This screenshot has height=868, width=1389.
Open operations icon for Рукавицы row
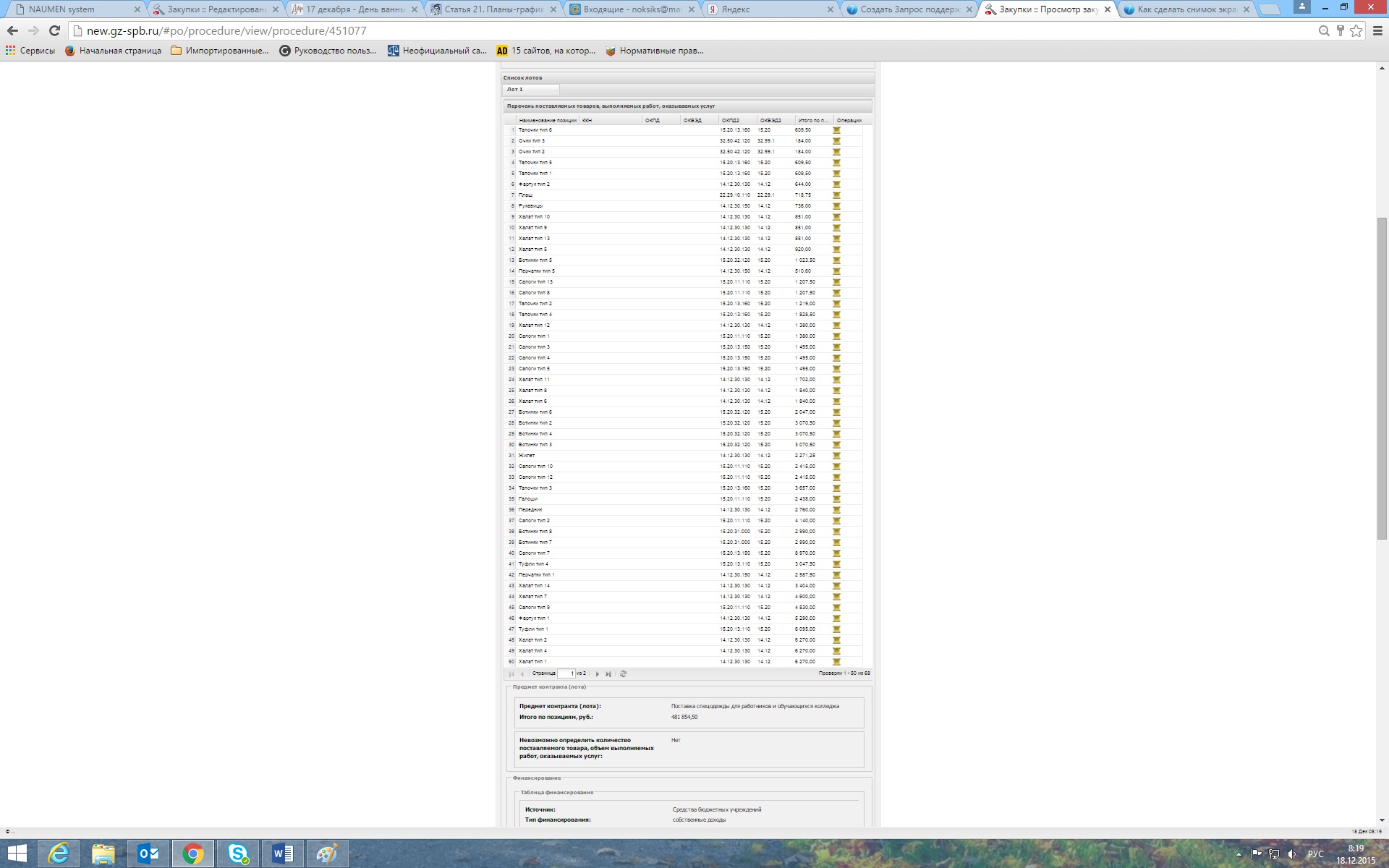point(836,206)
